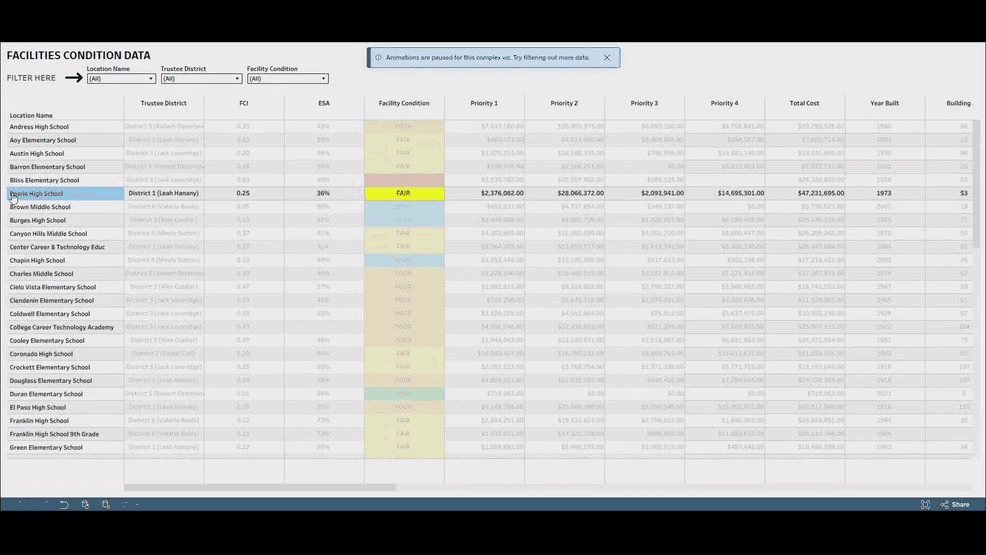Click the Location Name header label

click(31, 116)
